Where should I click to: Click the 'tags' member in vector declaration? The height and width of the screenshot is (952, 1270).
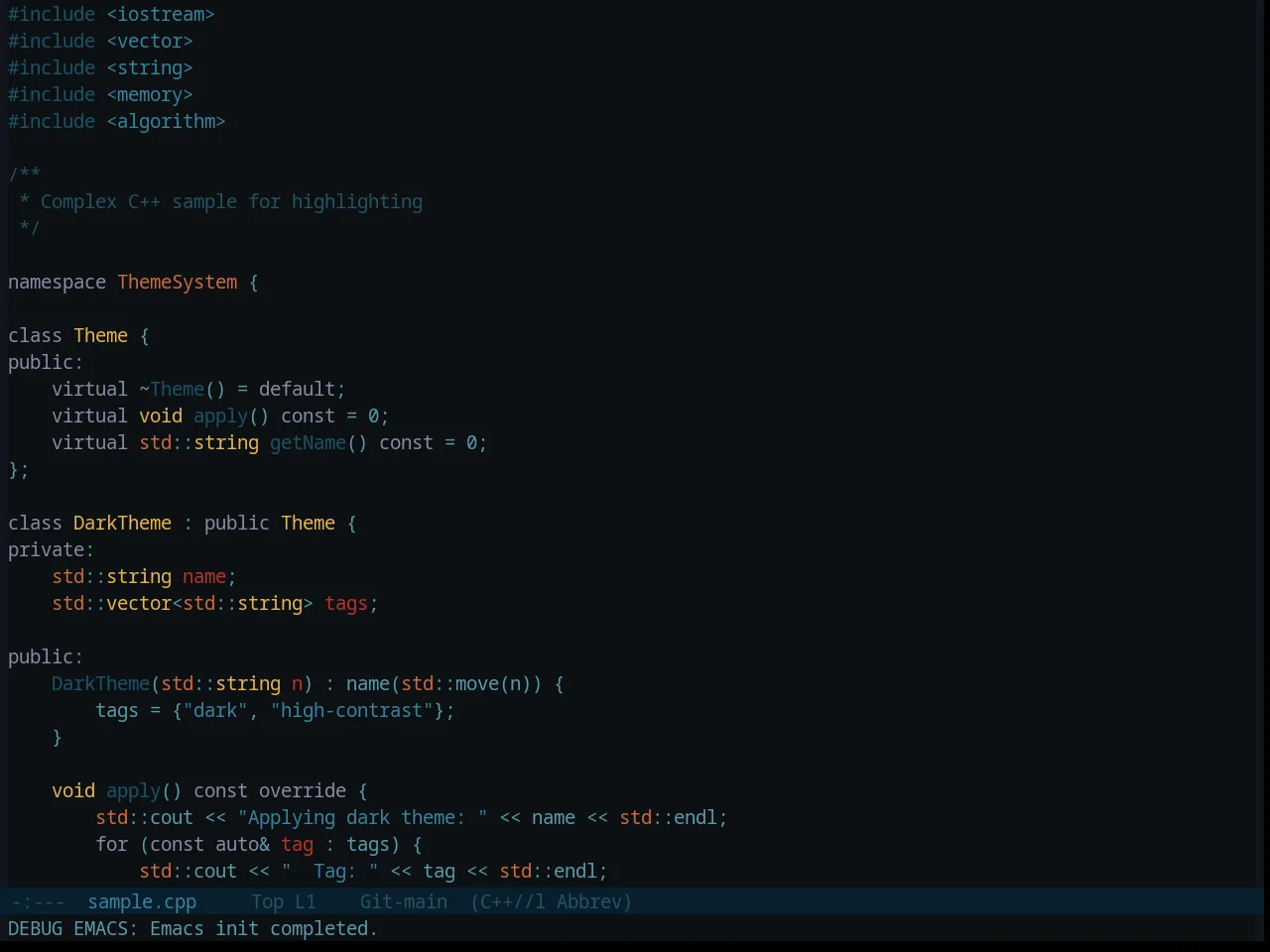click(x=346, y=603)
